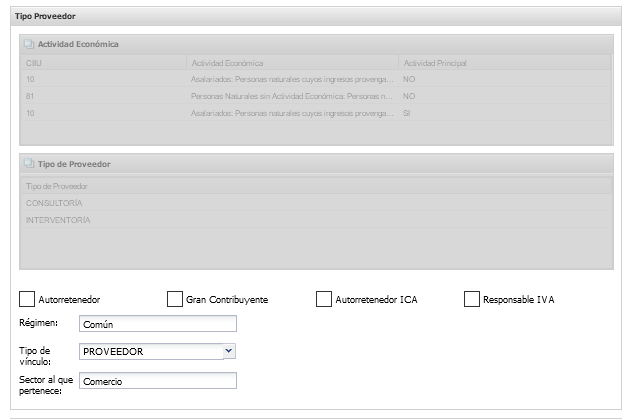Viewport: 634px width, 419px height.
Task: Select the INTERVENTORÍA provider type row
Action: point(315,220)
